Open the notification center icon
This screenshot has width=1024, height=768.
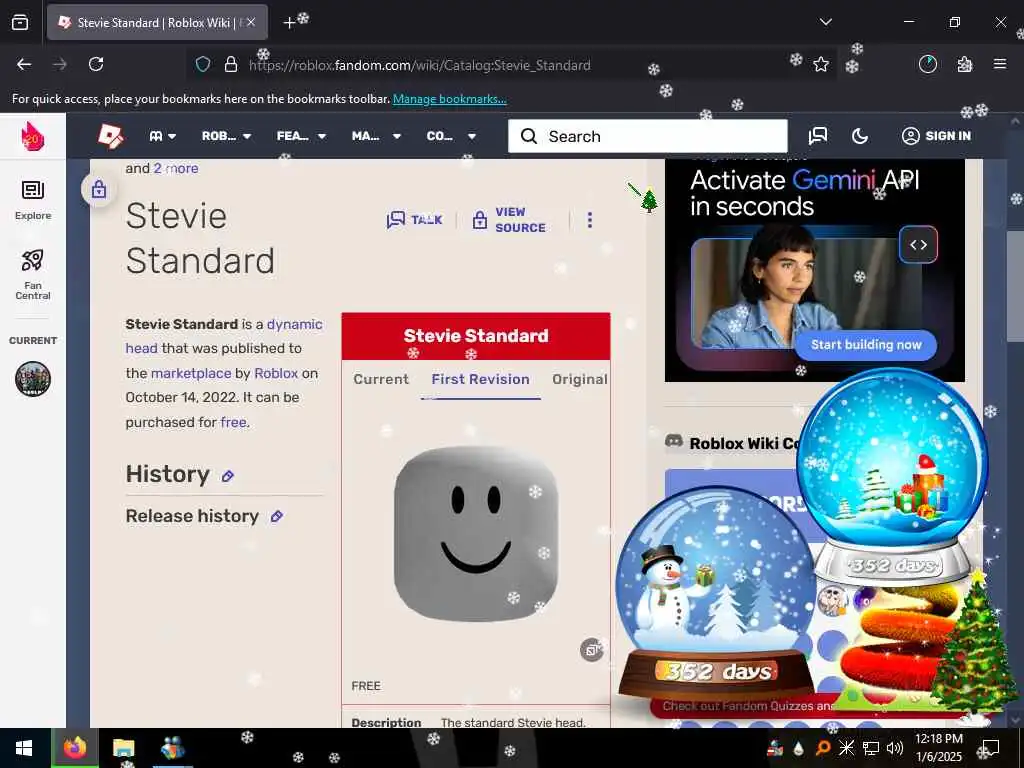991,748
